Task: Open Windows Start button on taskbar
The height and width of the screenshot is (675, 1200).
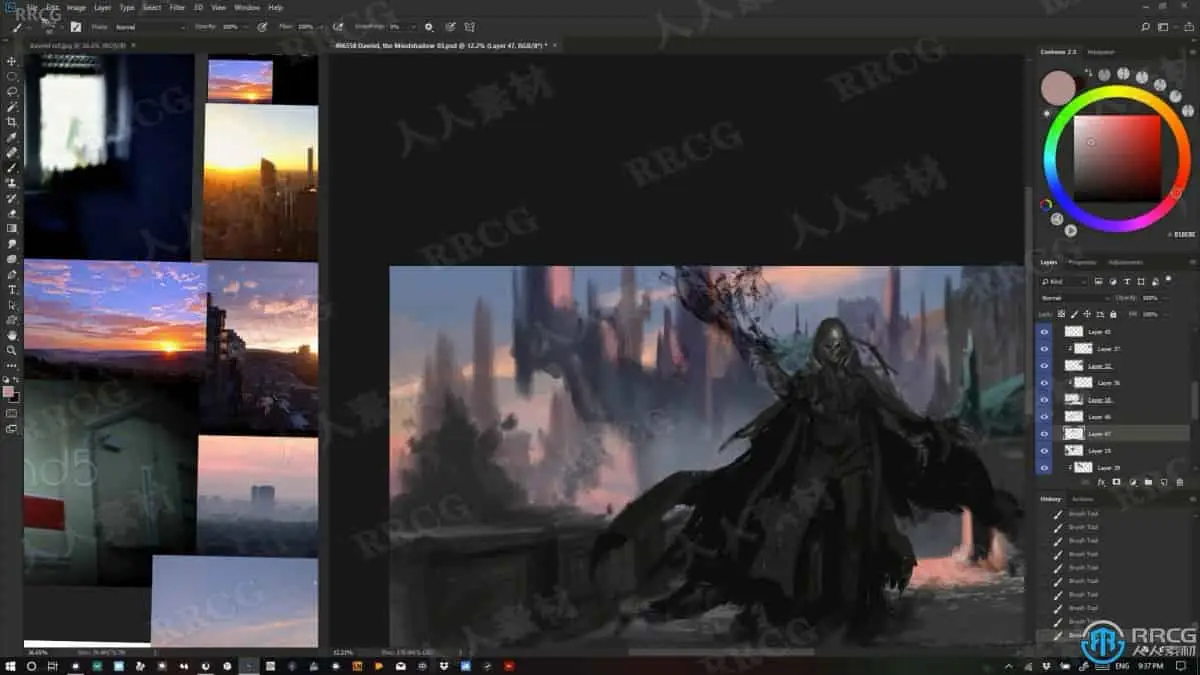Action: (9, 665)
